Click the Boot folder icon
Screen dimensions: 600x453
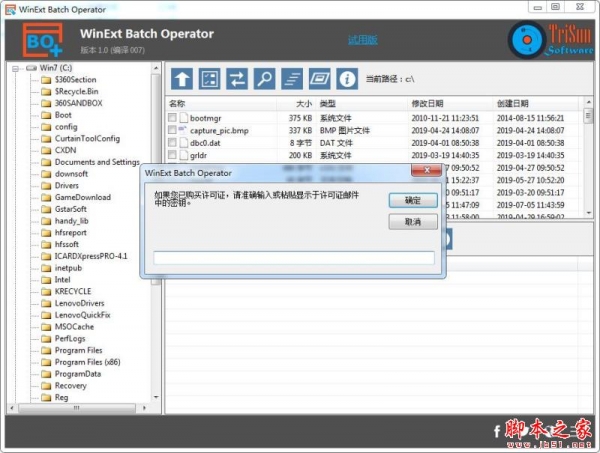[46, 115]
